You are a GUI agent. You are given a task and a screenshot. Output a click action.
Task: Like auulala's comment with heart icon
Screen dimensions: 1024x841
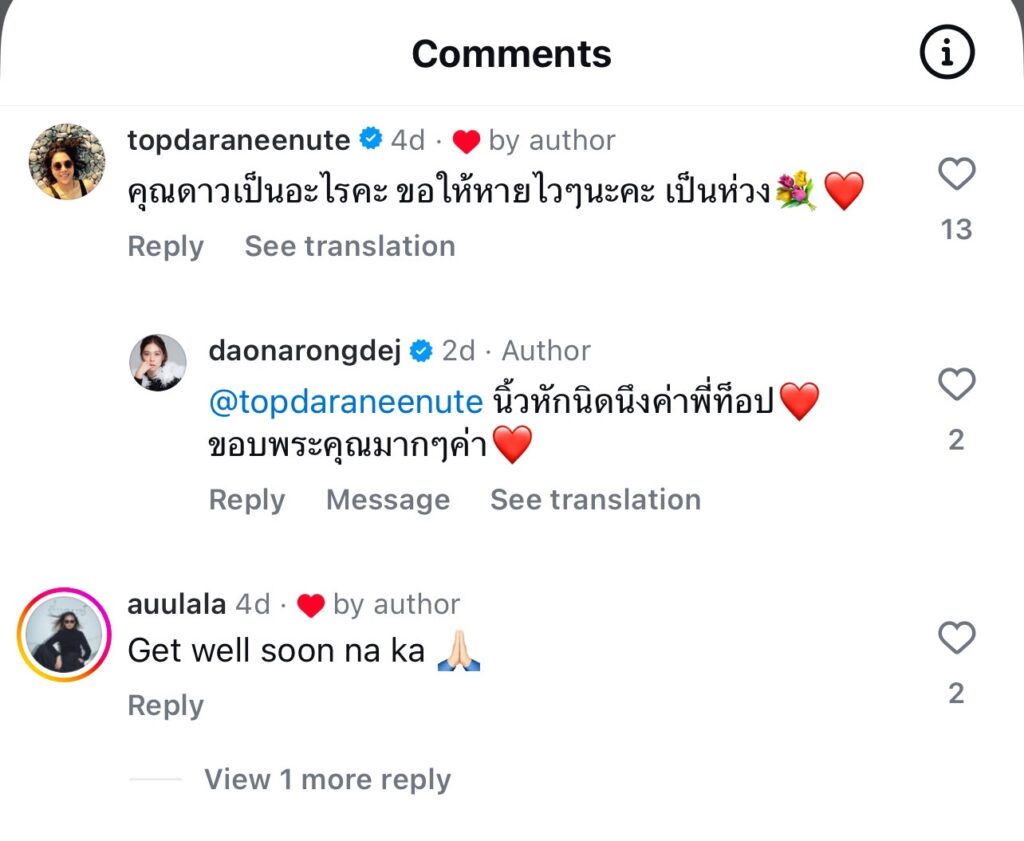coord(957,638)
